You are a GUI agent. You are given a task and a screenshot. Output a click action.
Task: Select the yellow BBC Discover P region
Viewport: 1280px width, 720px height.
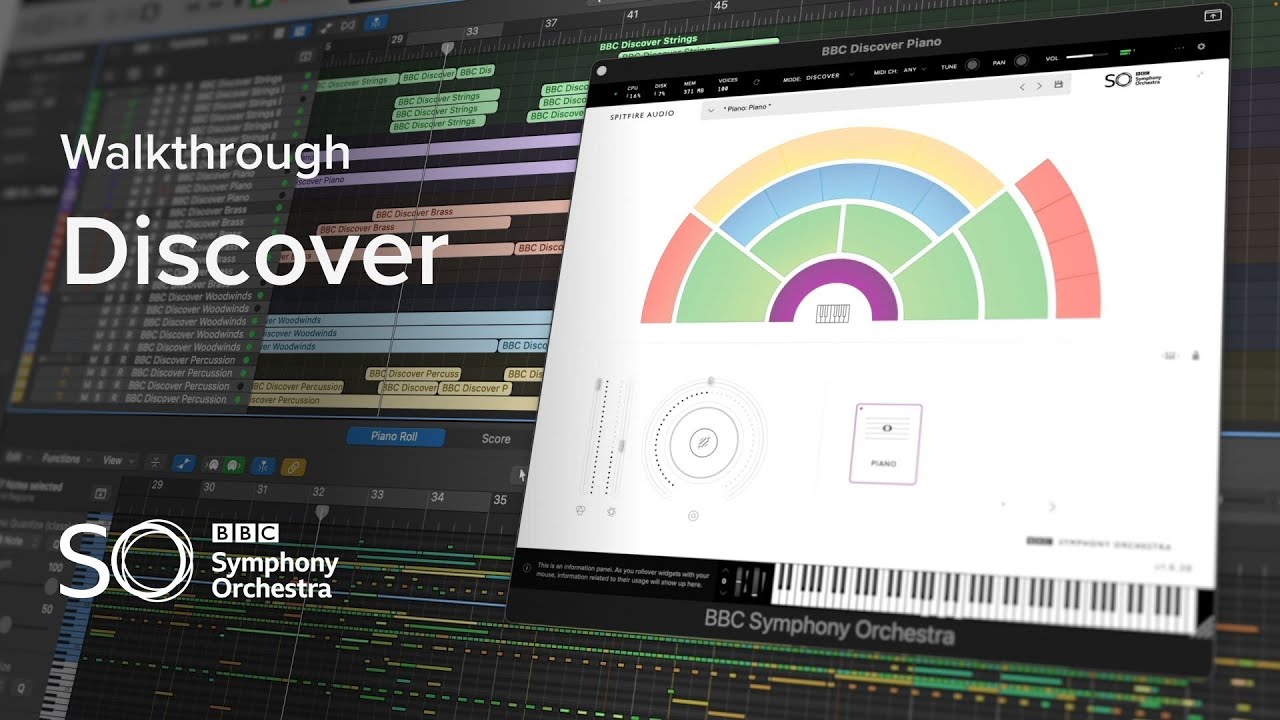pyautogui.click(x=475, y=388)
